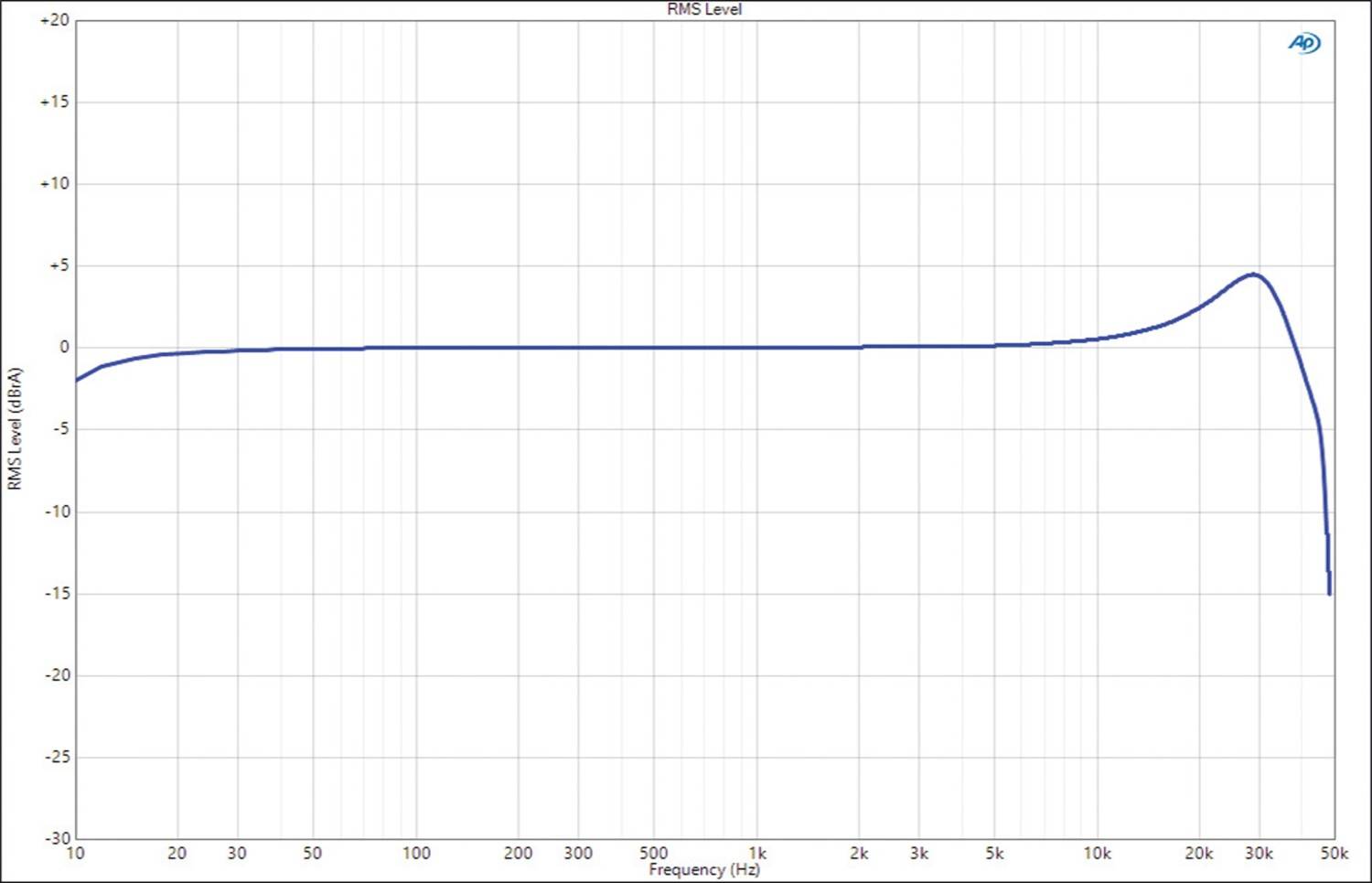Select the "RMS Level (dBrA)" axis label
This screenshot has width=1372, height=883.
pyautogui.click(x=15, y=428)
